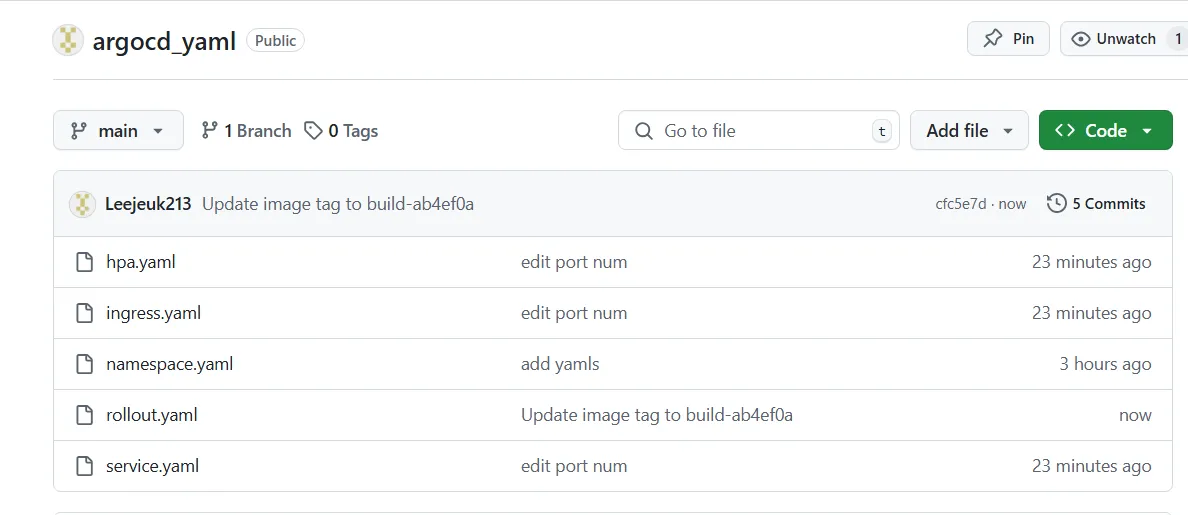Open the namespace.yaml file
1188x515 pixels.
click(170, 364)
